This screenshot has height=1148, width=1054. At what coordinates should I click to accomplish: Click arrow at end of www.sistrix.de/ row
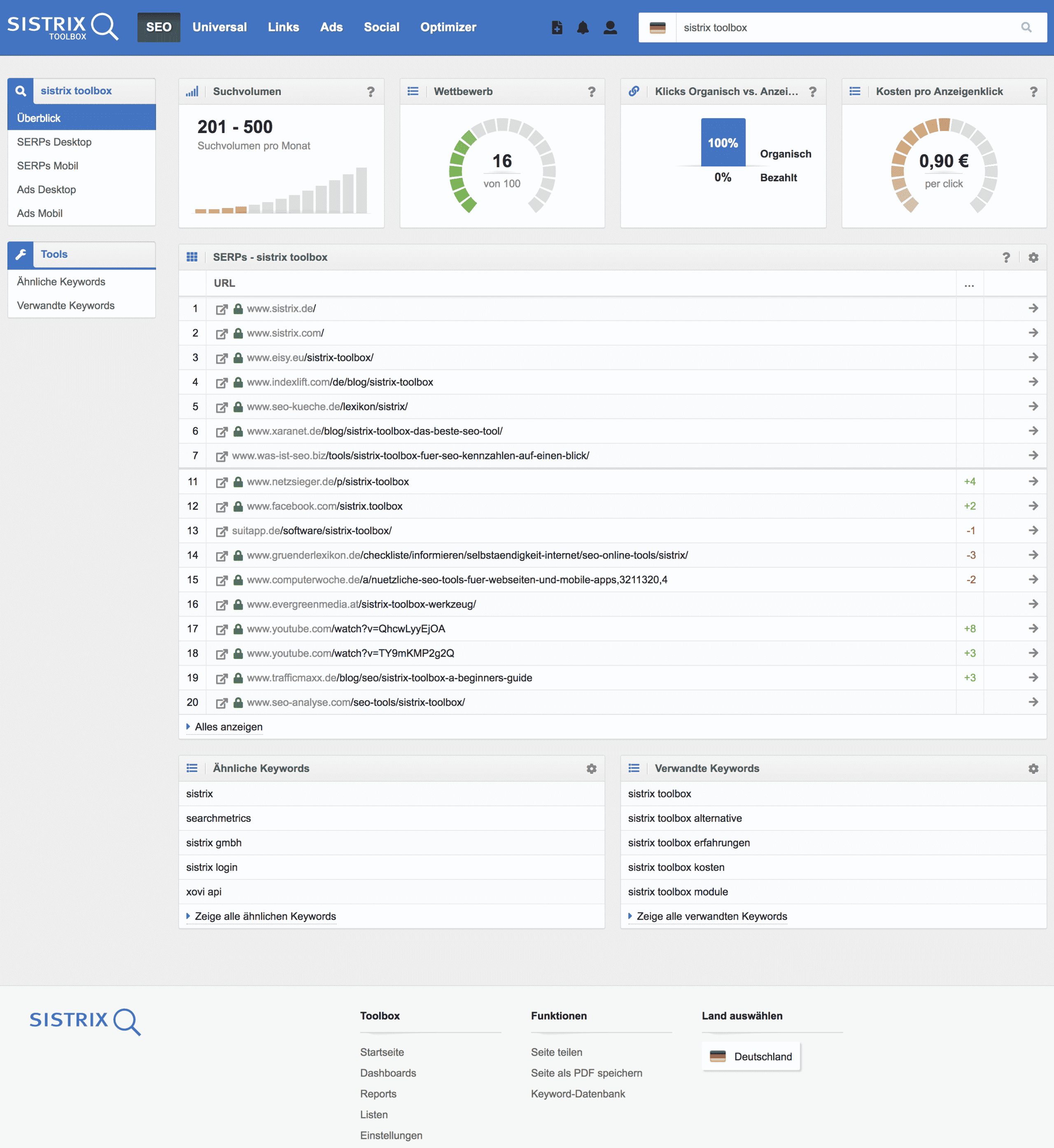coord(1033,308)
